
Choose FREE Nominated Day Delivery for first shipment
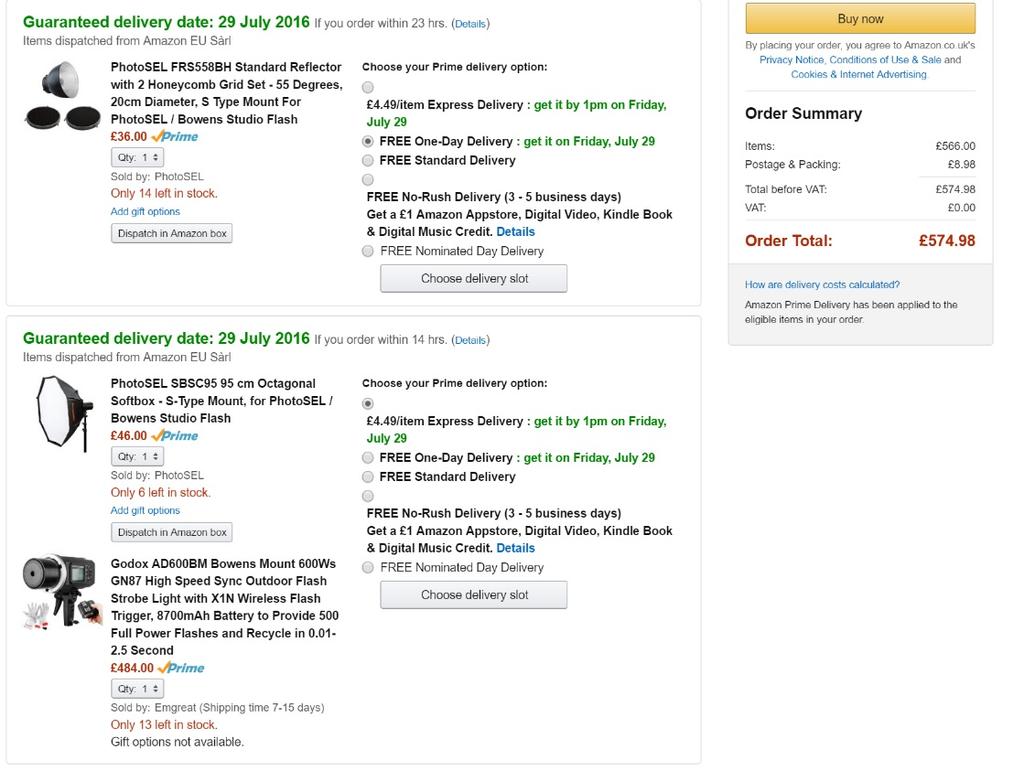[368, 251]
